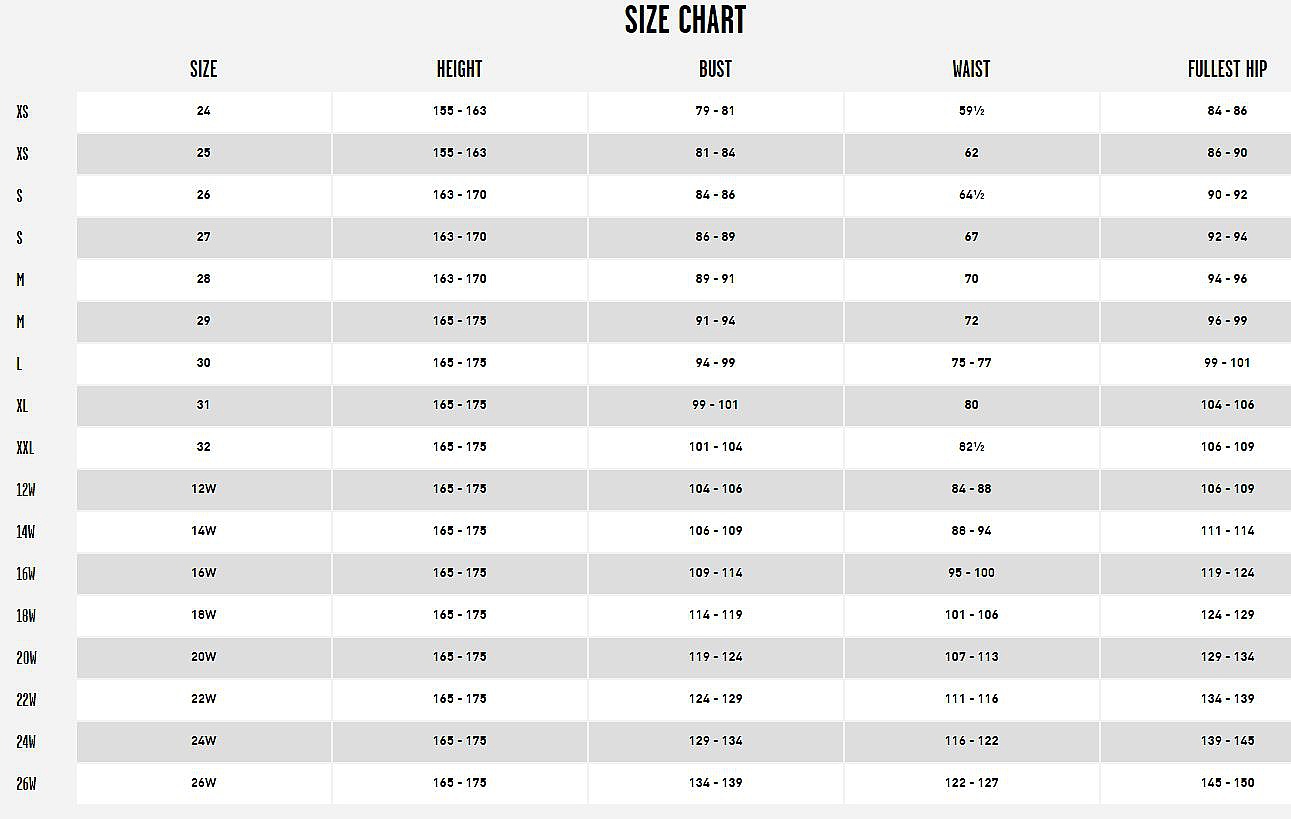Click the size 24 cell
Image resolution: width=1291 pixels, height=819 pixels.
tap(204, 111)
